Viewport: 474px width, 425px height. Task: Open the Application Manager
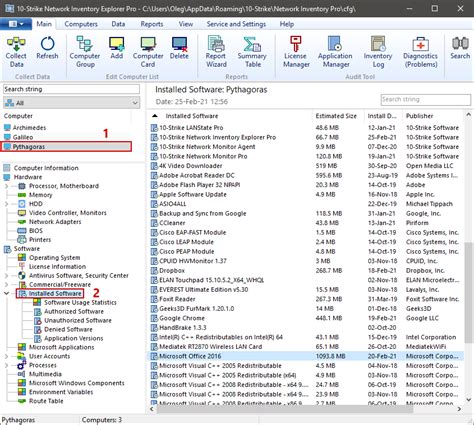[x=335, y=52]
